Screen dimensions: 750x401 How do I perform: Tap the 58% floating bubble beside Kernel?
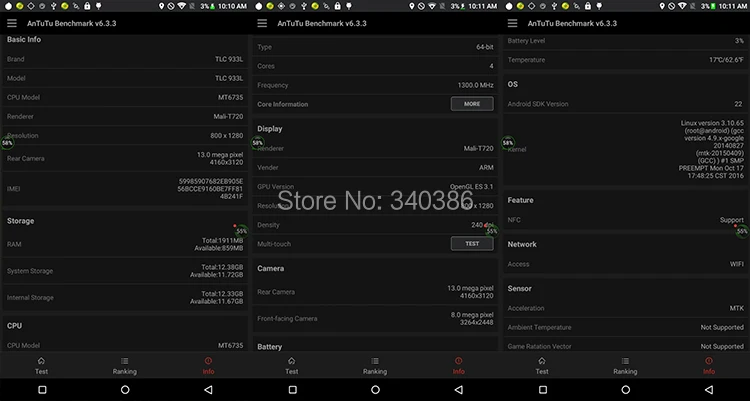point(507,143)
